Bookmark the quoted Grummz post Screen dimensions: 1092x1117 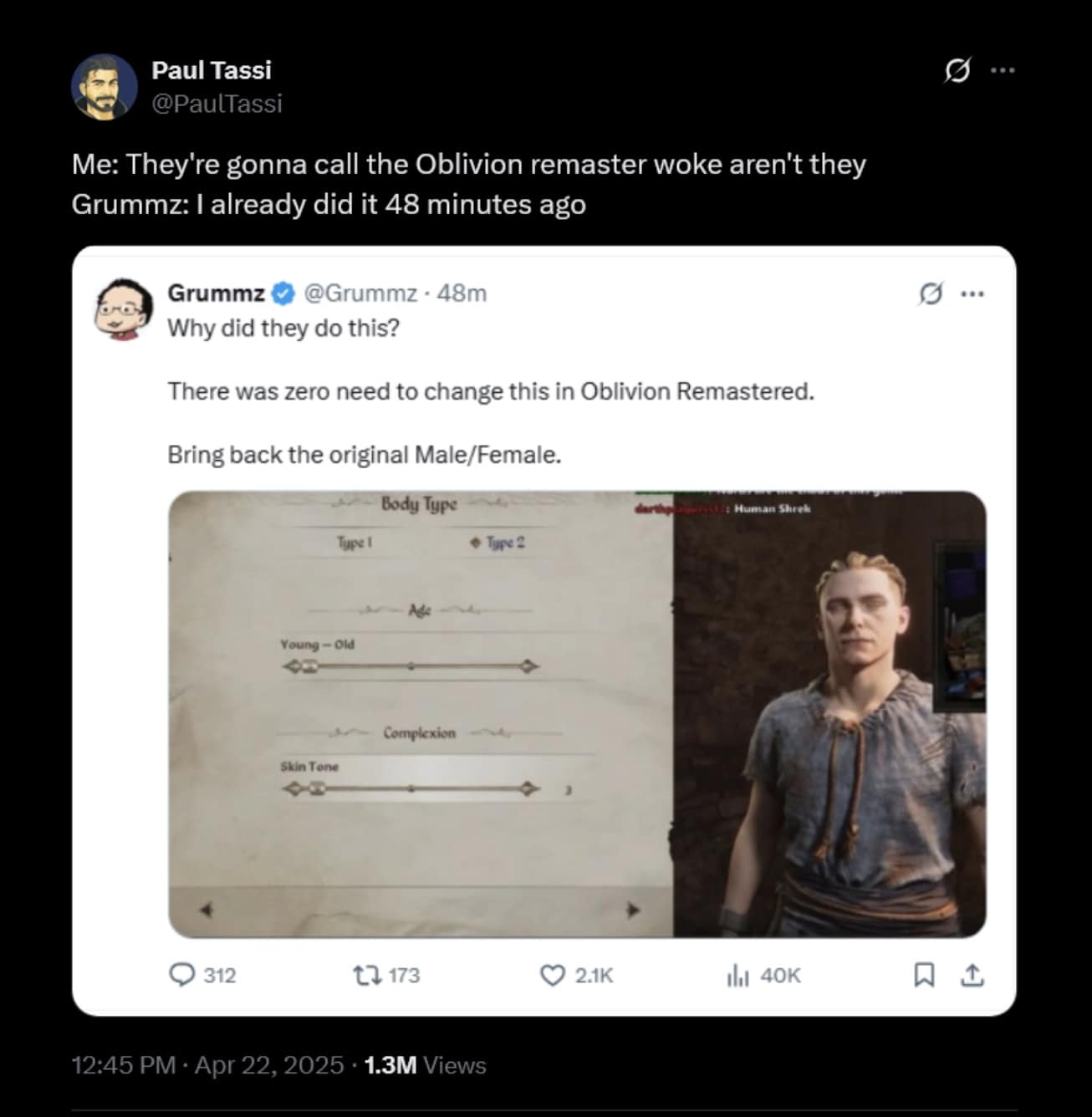(x=923, y=975)
